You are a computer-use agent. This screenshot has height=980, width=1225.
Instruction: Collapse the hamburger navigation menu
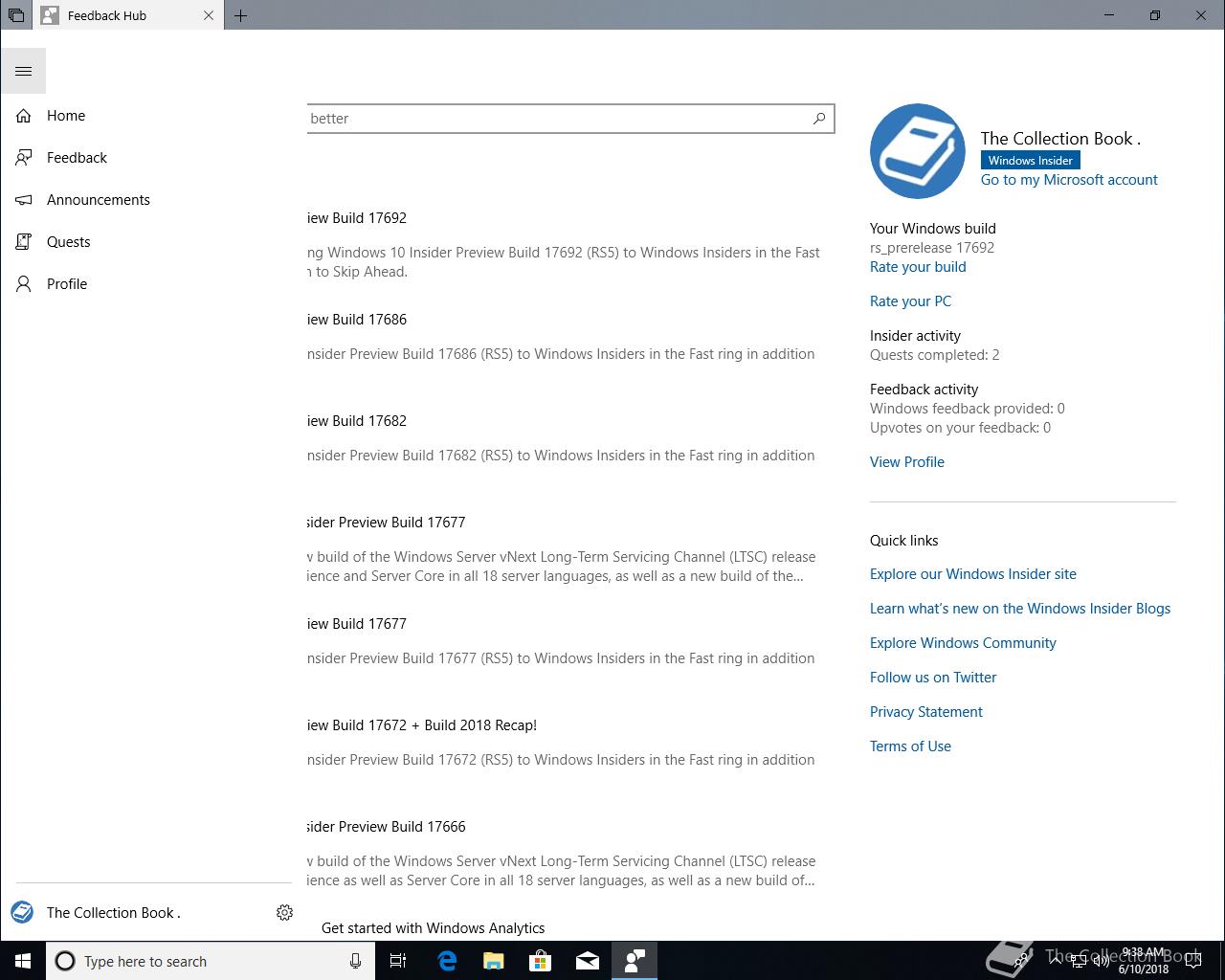(x=24, y=71)
